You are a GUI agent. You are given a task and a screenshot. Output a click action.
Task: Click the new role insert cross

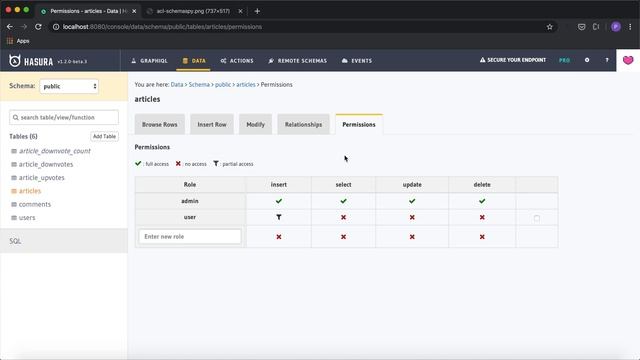[279, 237]
